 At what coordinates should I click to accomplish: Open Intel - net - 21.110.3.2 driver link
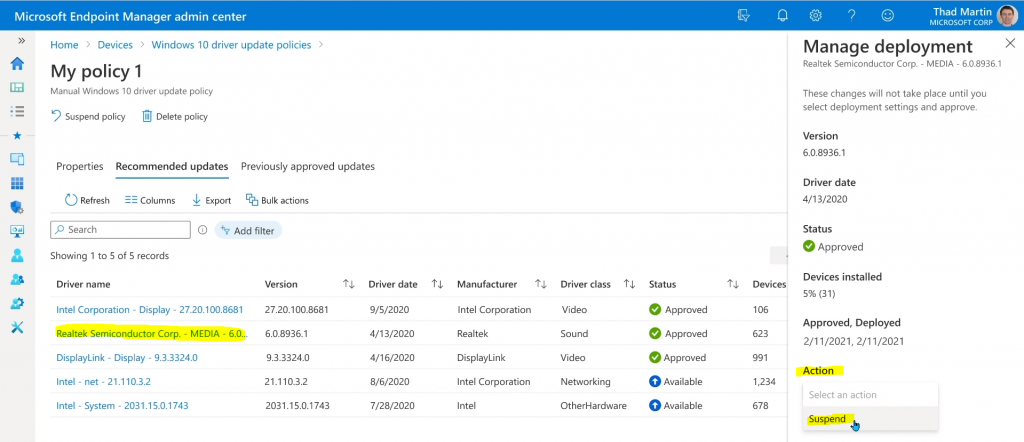pyautogui.click(x=103, y=381)
